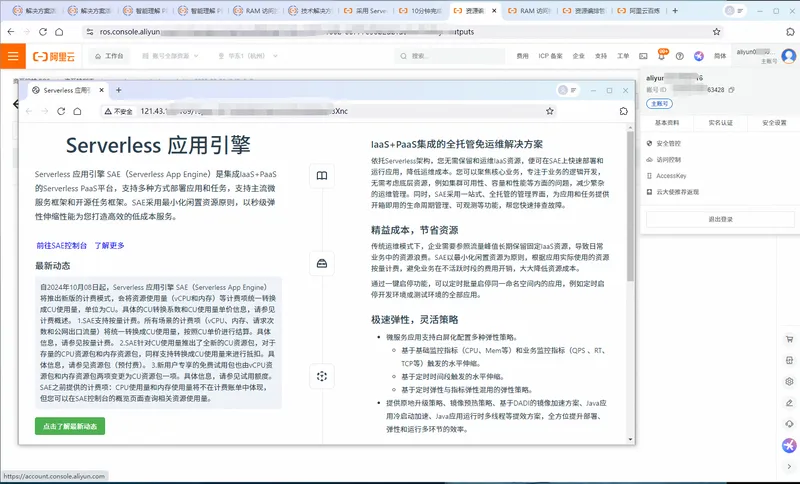
Task: Click the 阿里云 logo
Action: 54,57
